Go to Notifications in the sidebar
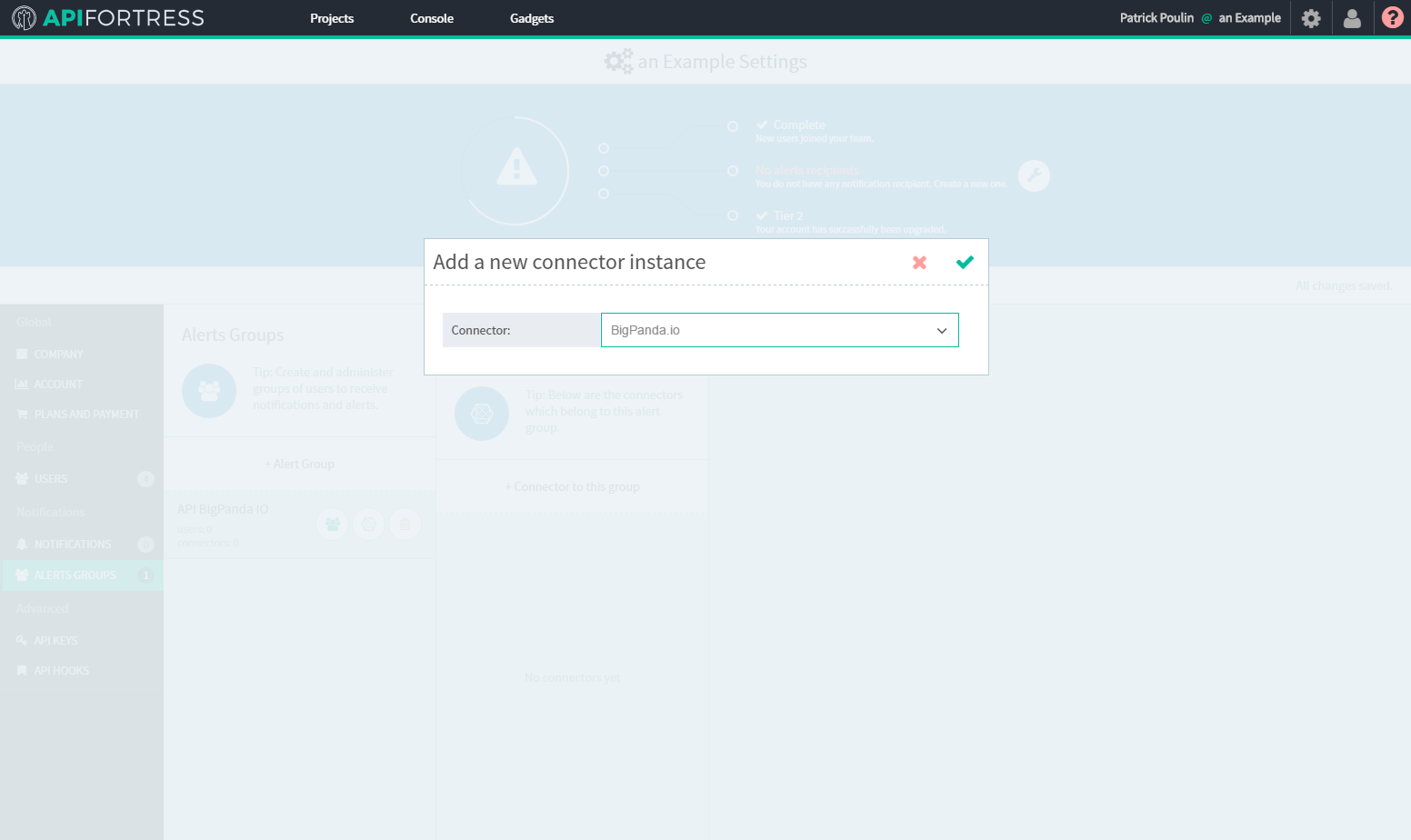 [73, 545]
